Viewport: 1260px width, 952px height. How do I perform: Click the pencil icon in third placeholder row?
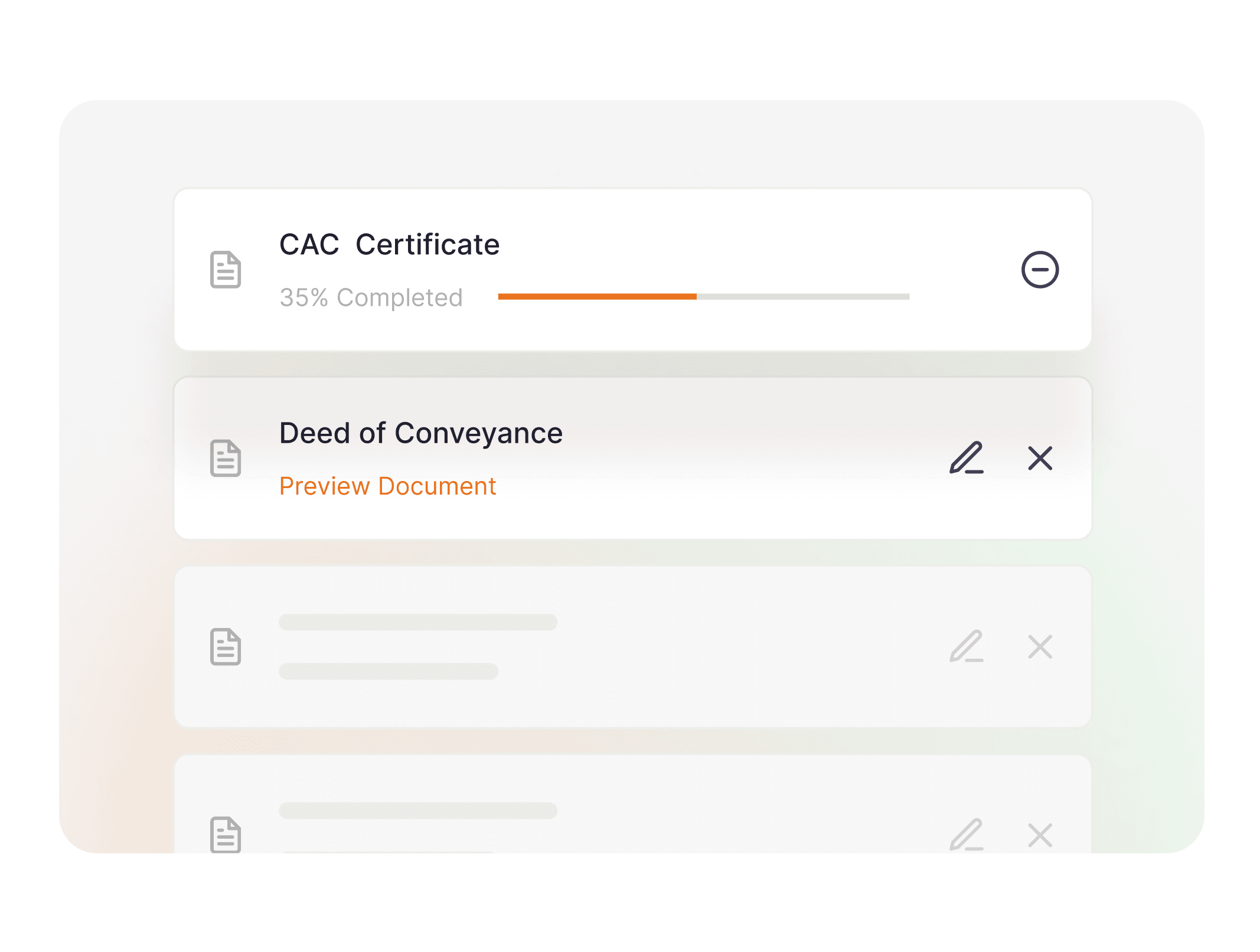967,646
